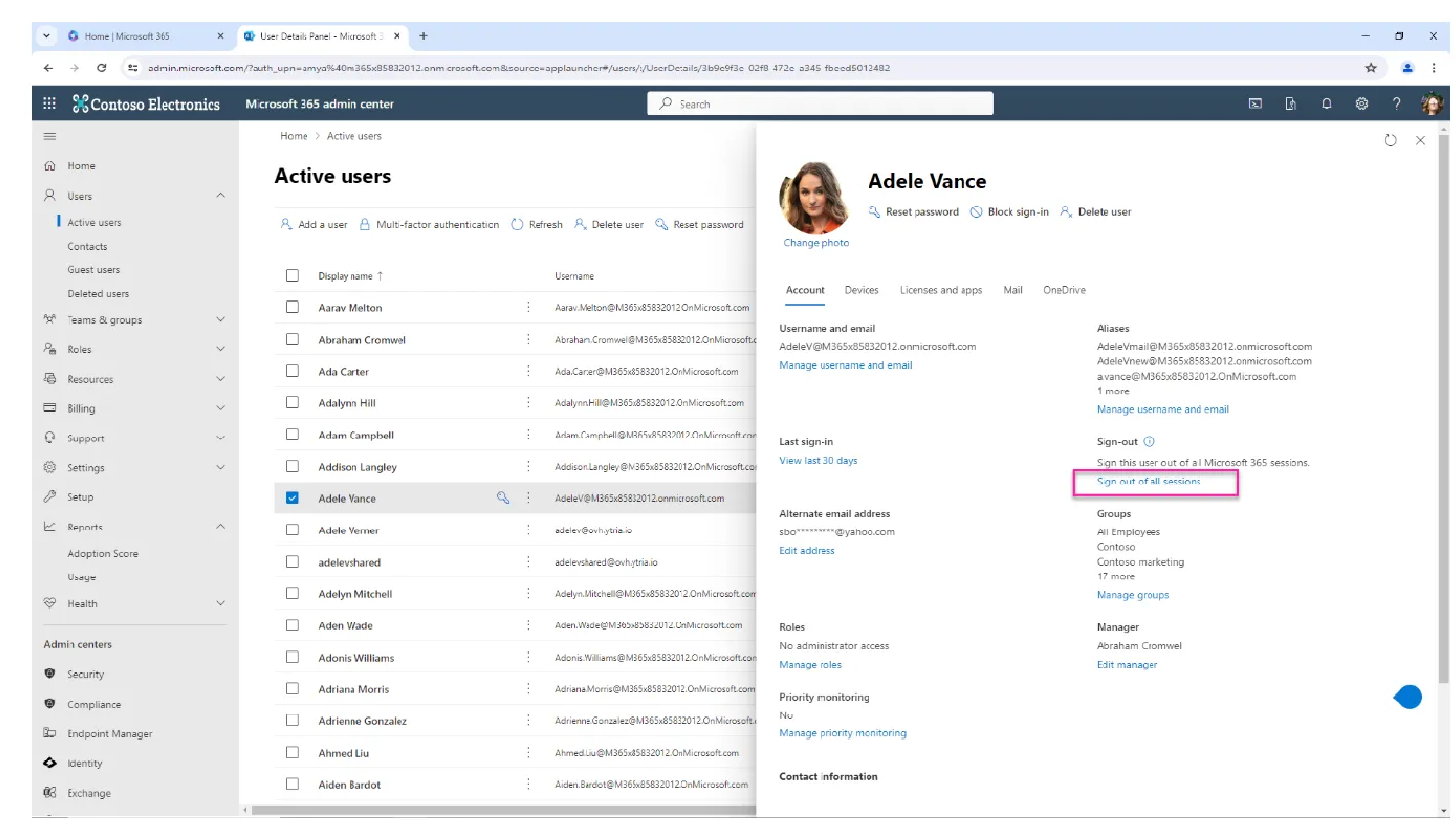Click Manage groups link

pos(1133,595)
